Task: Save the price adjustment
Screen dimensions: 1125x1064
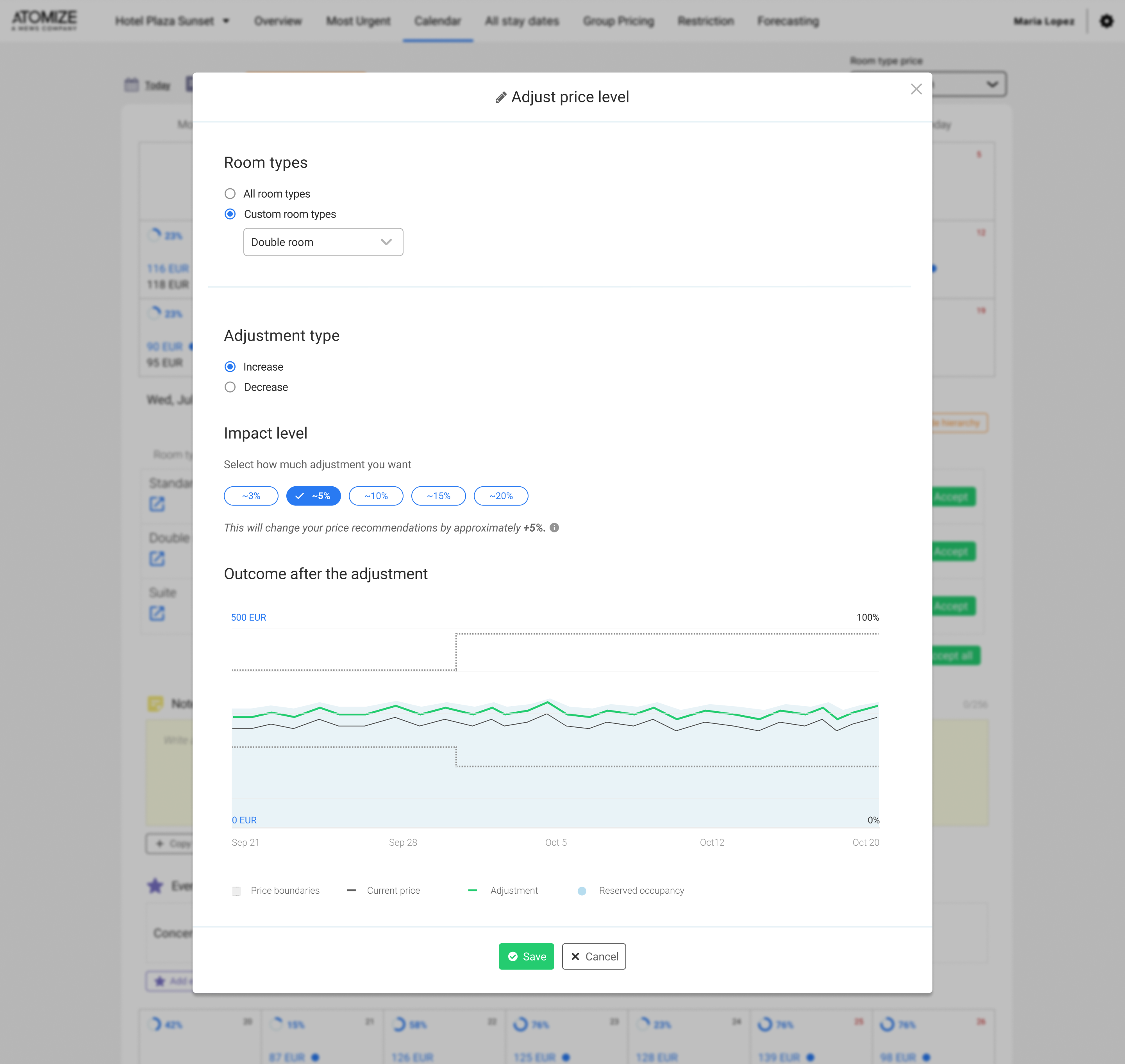Action: pyautogui.click(x=526, y=956)
